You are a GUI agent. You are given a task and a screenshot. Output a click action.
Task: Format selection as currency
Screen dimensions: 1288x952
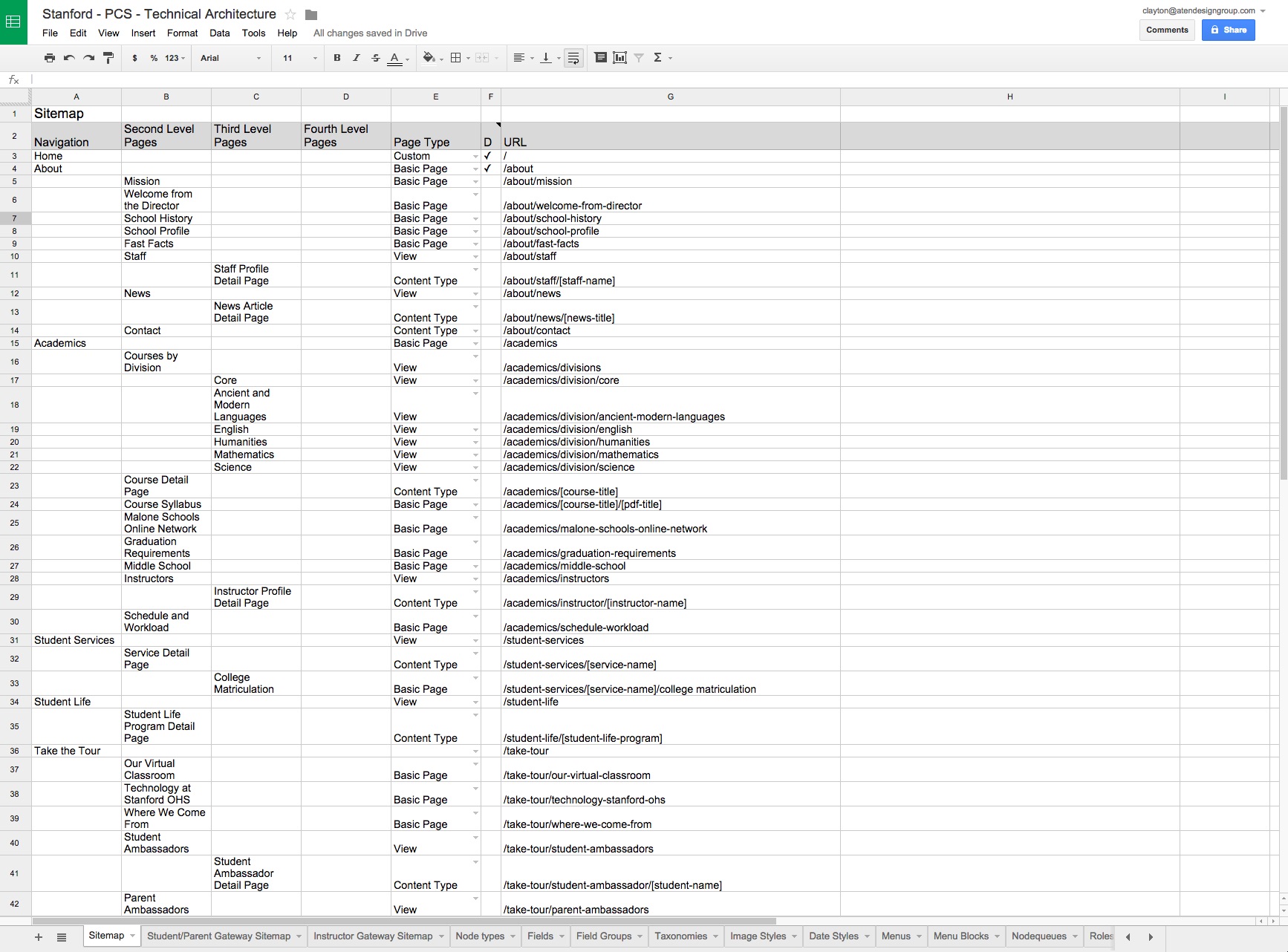(134, 58)
